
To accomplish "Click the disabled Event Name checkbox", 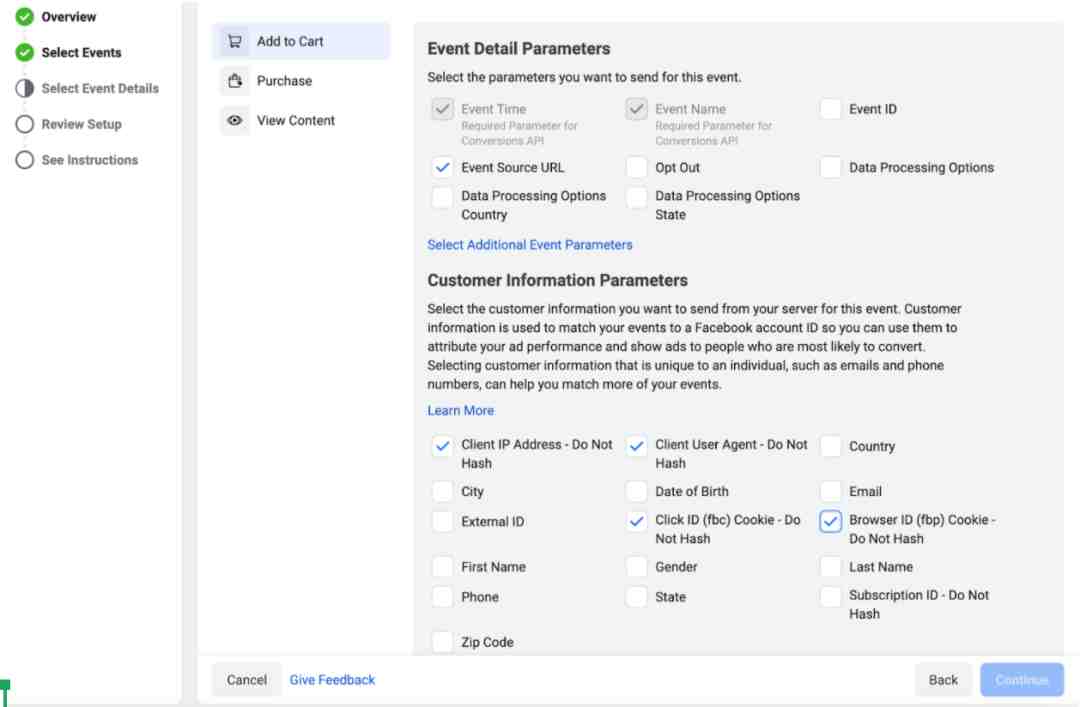I will tap(636, 109).
